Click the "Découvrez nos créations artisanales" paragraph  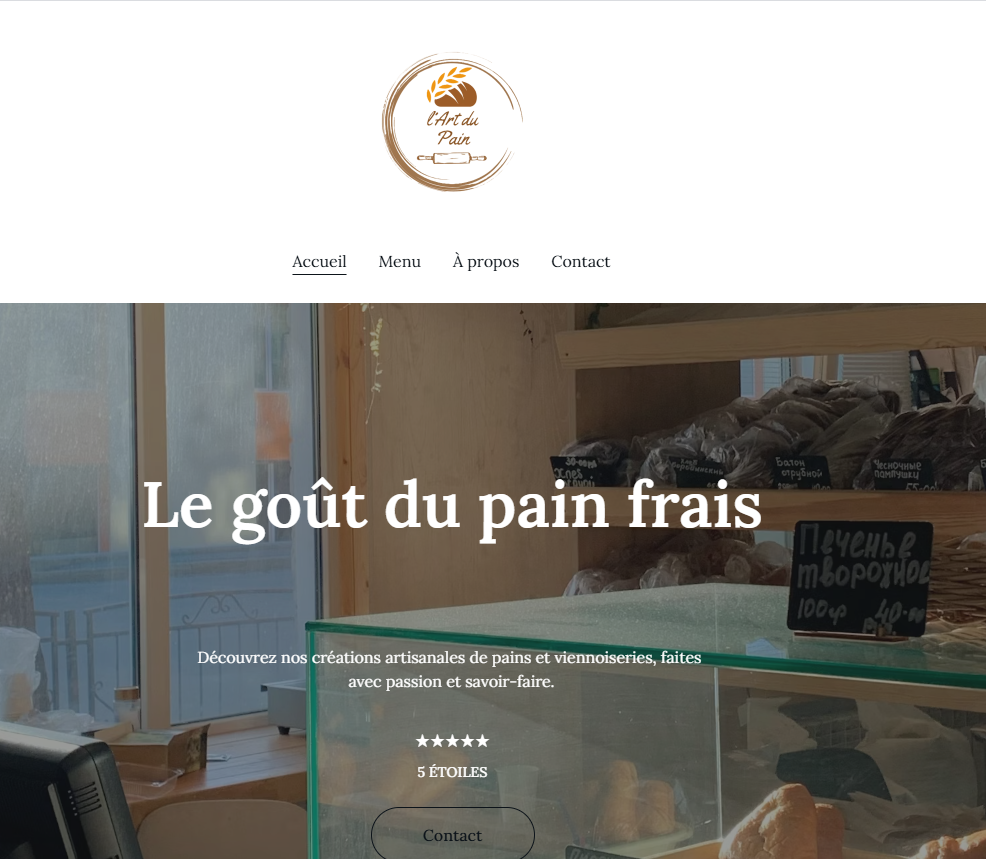click(x=450, y=670)
